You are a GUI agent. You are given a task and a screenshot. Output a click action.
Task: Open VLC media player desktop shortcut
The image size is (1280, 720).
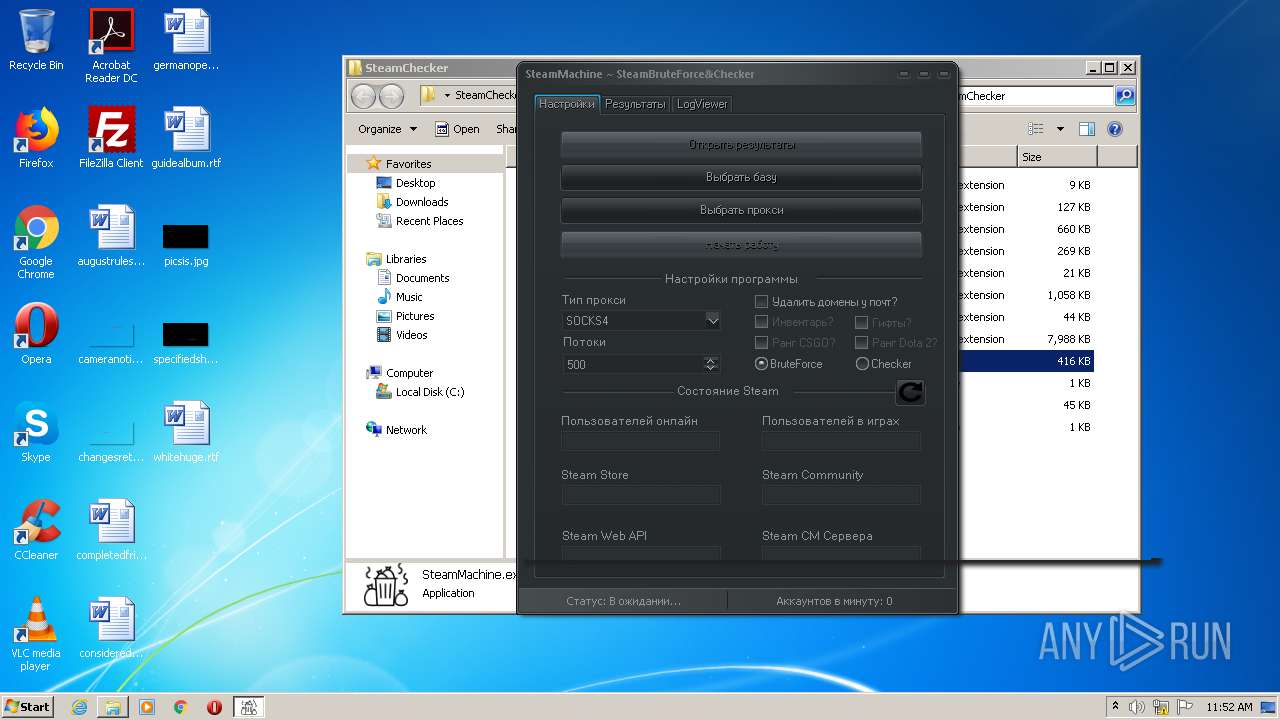[x=36, y=634]
